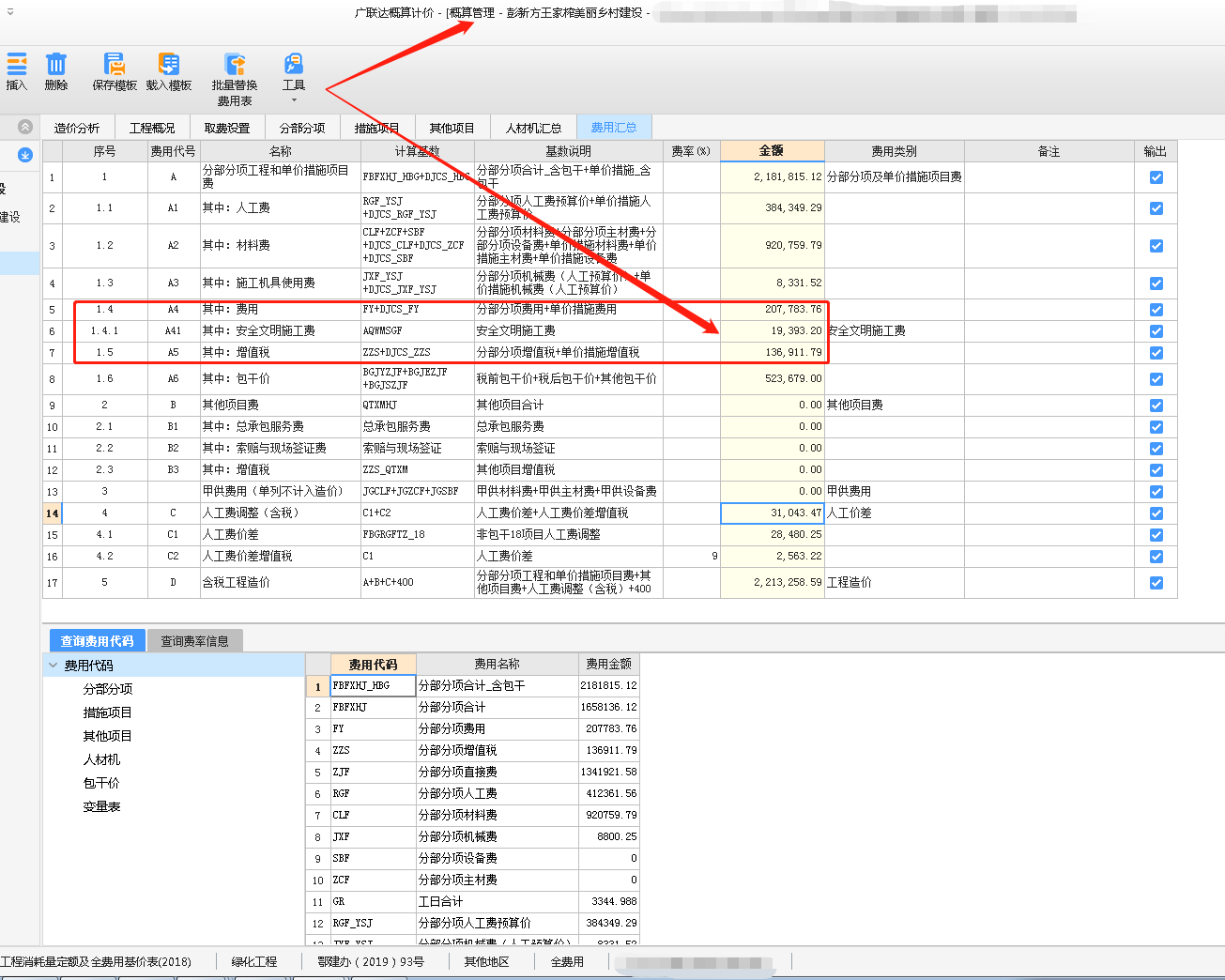Click the 鄂建办（2019）93号 status entry
This screenshot has width=1225, height=980.
click(371, 962)
